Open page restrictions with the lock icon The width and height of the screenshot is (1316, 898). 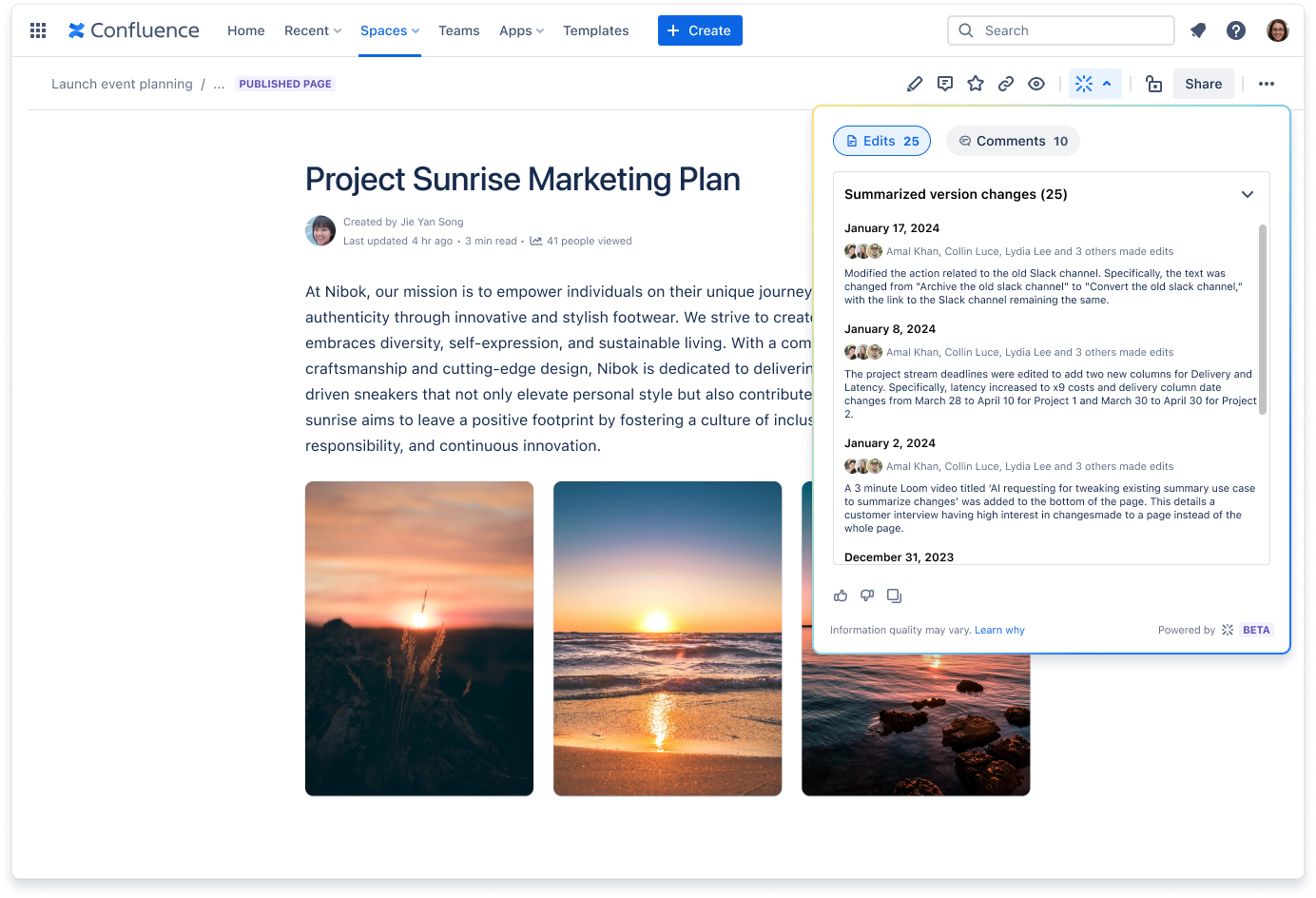(x=1153, y=84)
